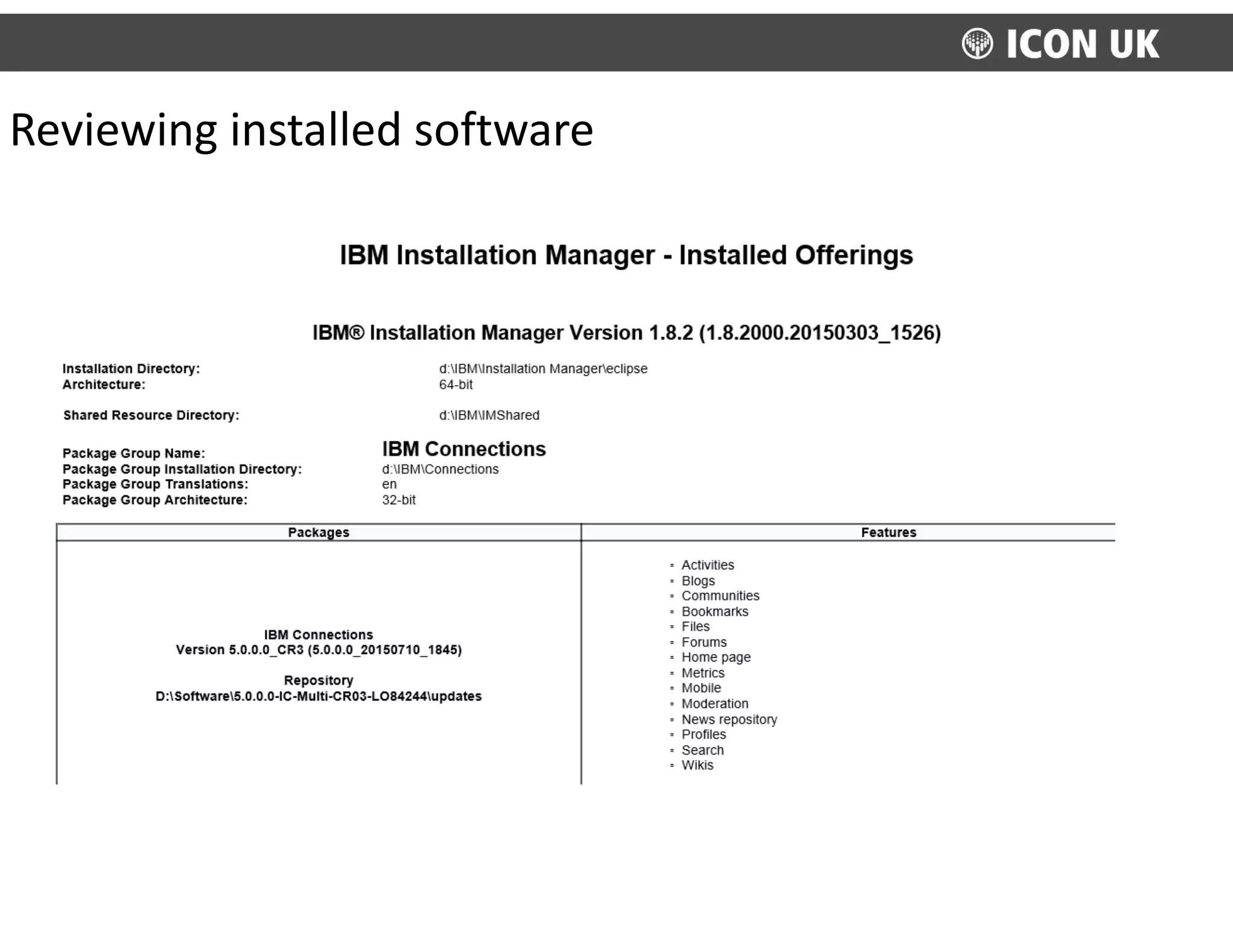The width and height of the screenshot is (1233, 952).
Task: Click the slide title 'Reviewing installed software'
Action: point(302,130)
